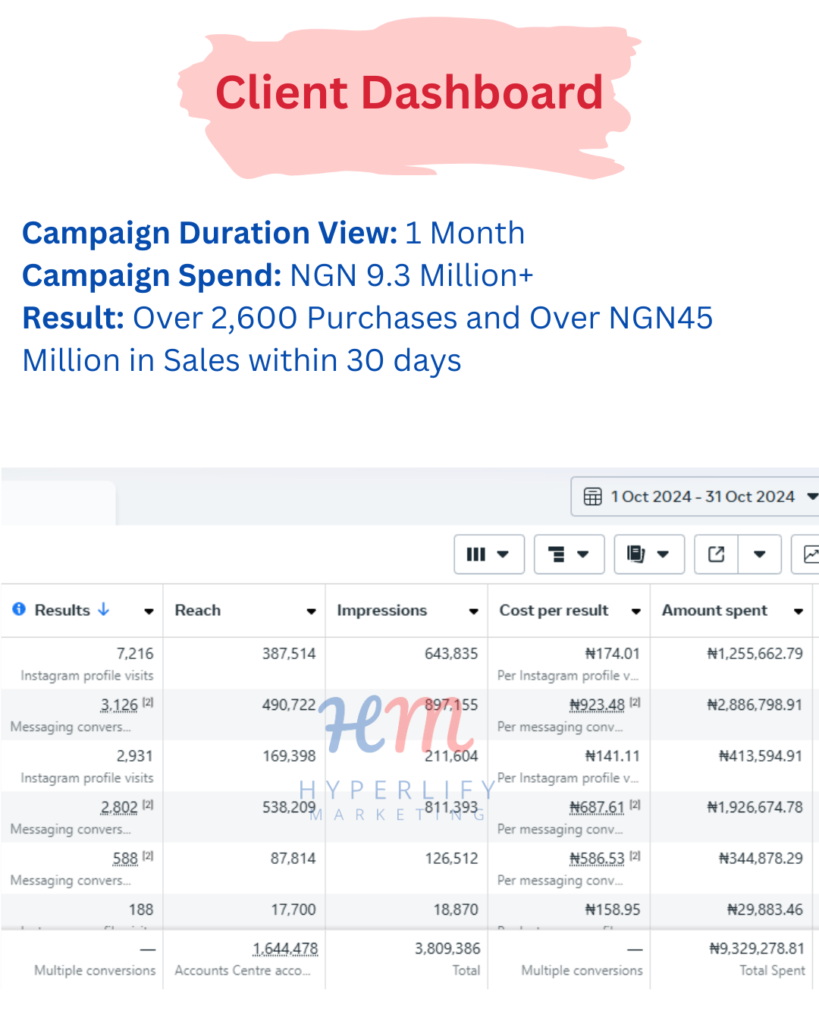
Task: Open the export options dropdown arrow
Action: coord(760,554)
